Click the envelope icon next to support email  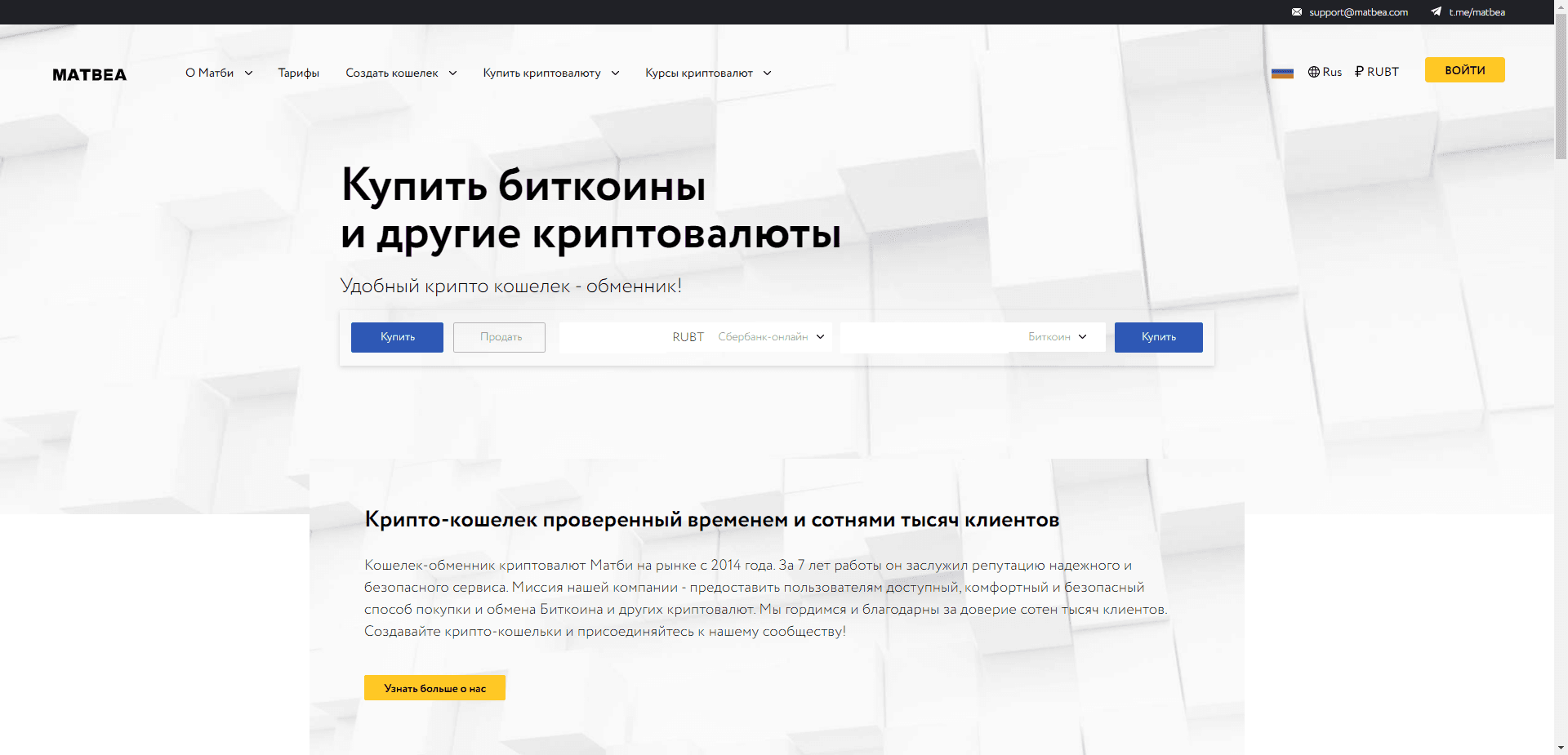pos(1298,12)
